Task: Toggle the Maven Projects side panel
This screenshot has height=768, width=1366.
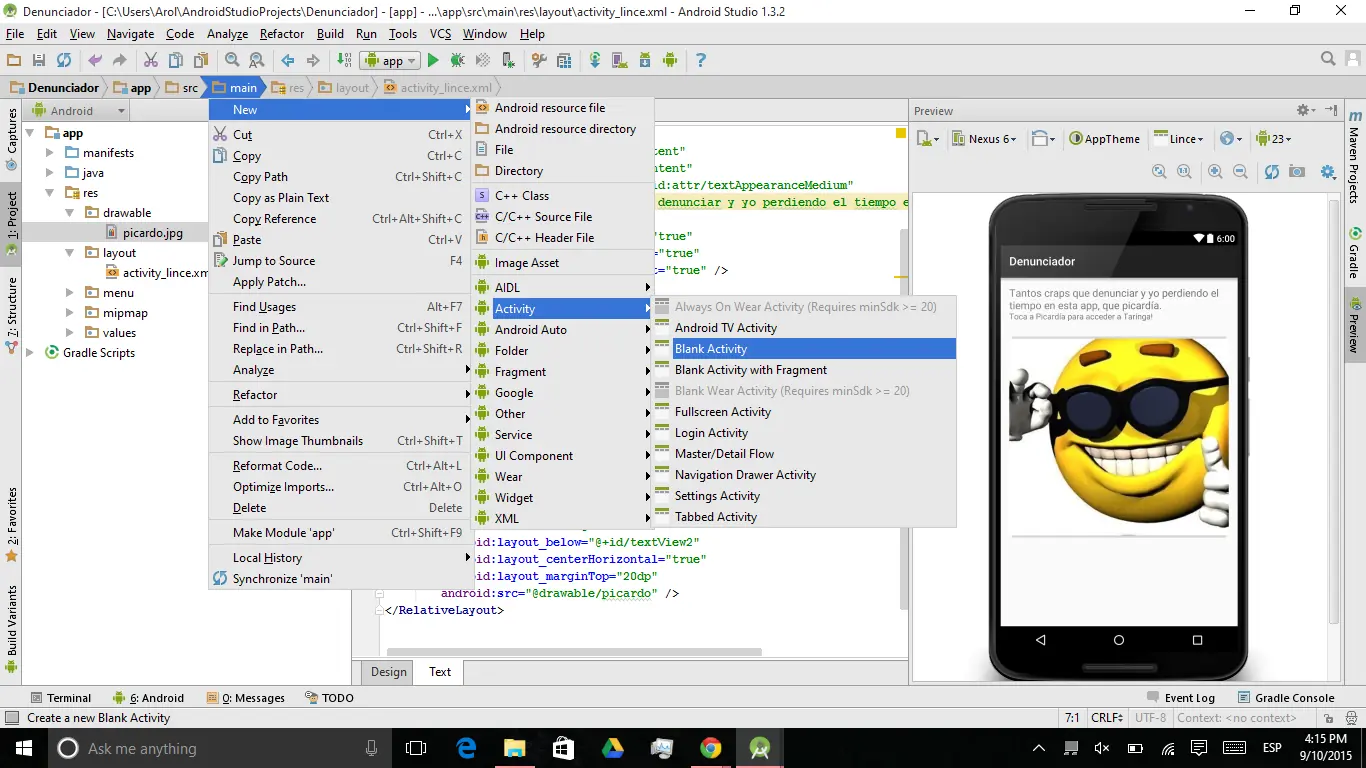Action: [1354, 157]
